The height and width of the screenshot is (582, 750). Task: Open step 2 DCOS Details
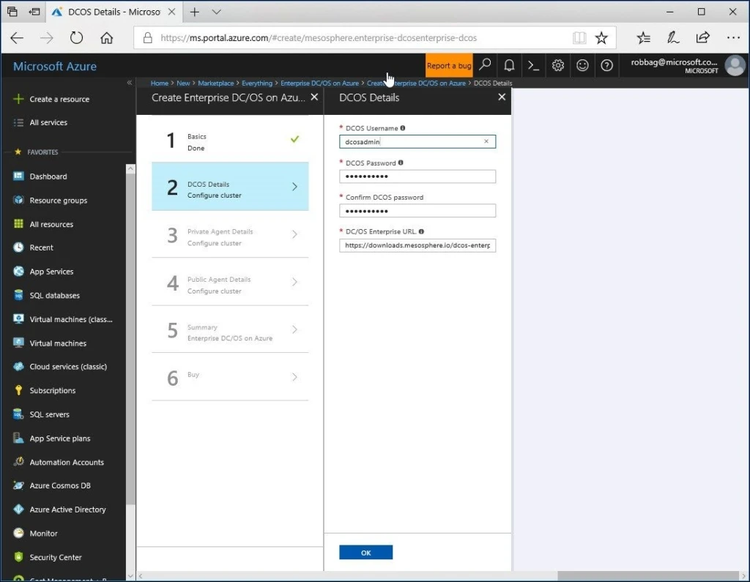tap(230, 187)
